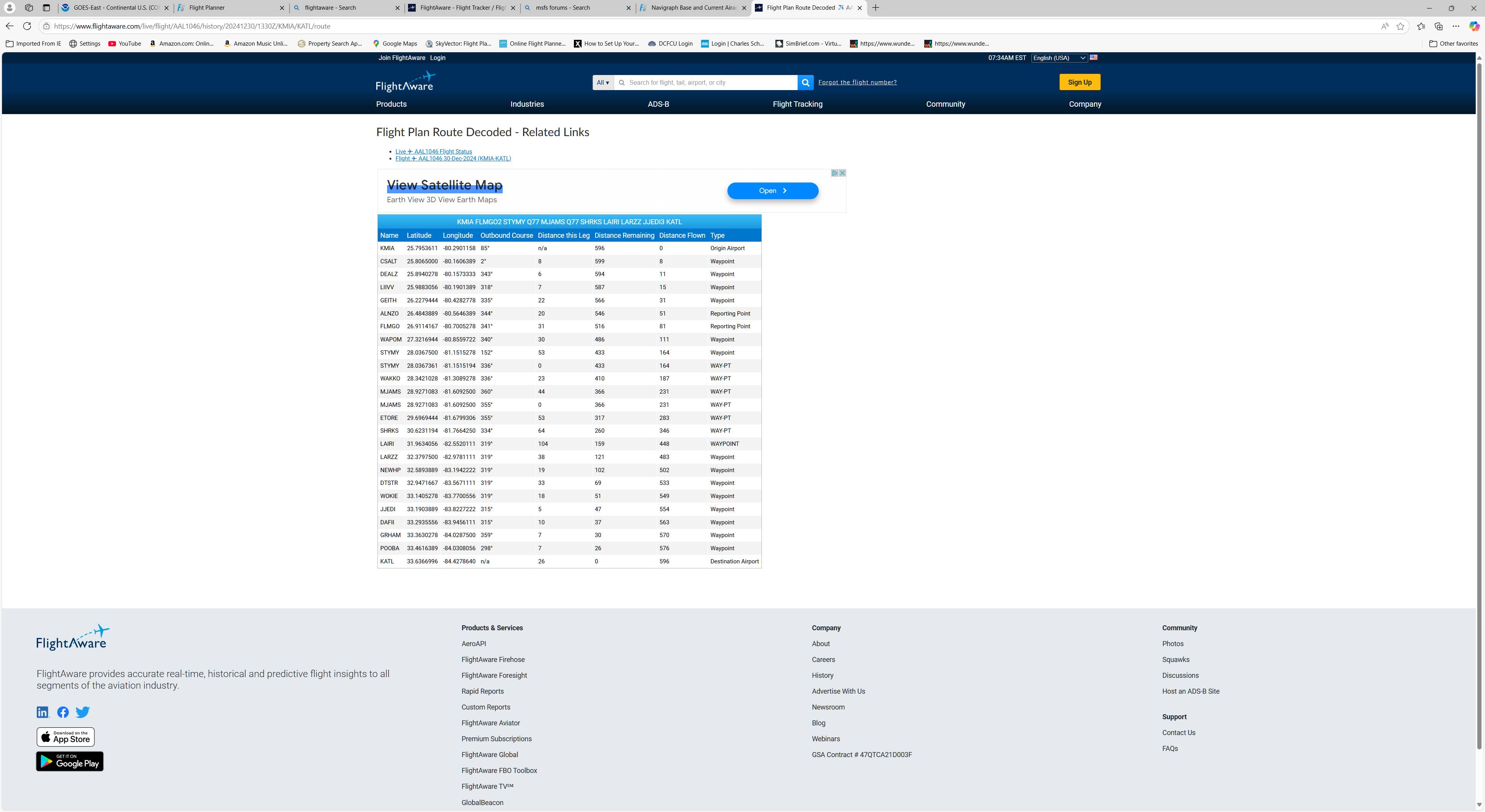Expand the Flight Tracking navigation menu
The height and width of the screenshot is (812, 1485).
pyautogui.click(x=797, y=104)
